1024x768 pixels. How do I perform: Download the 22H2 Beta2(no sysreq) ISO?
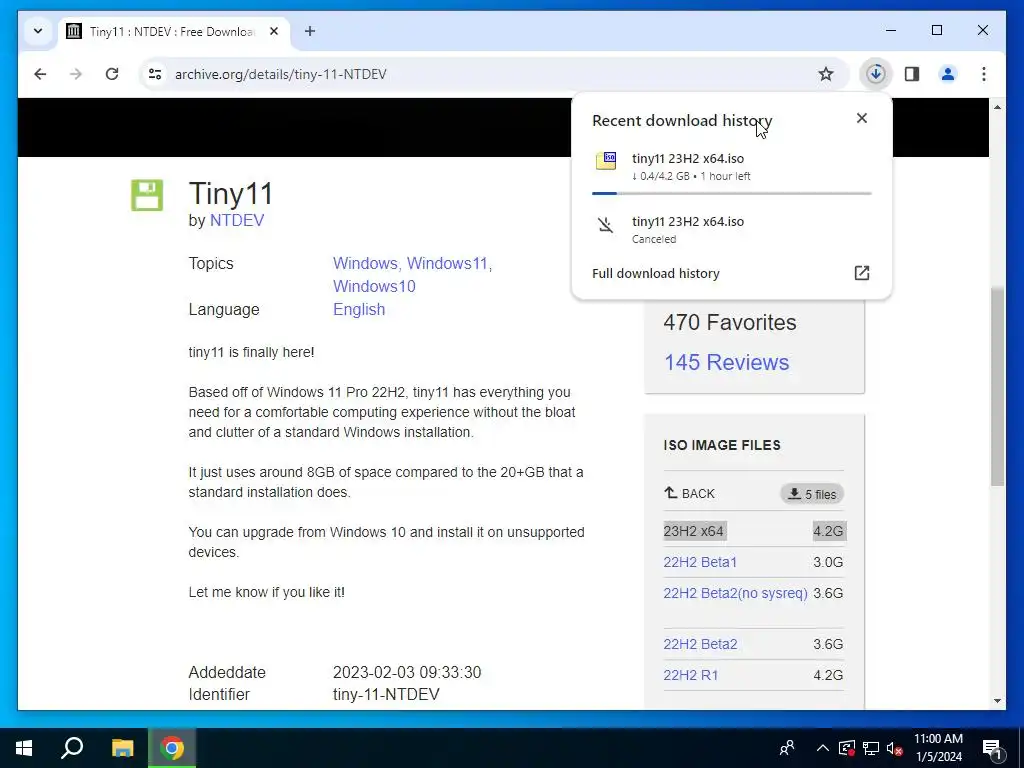point(735,593)
